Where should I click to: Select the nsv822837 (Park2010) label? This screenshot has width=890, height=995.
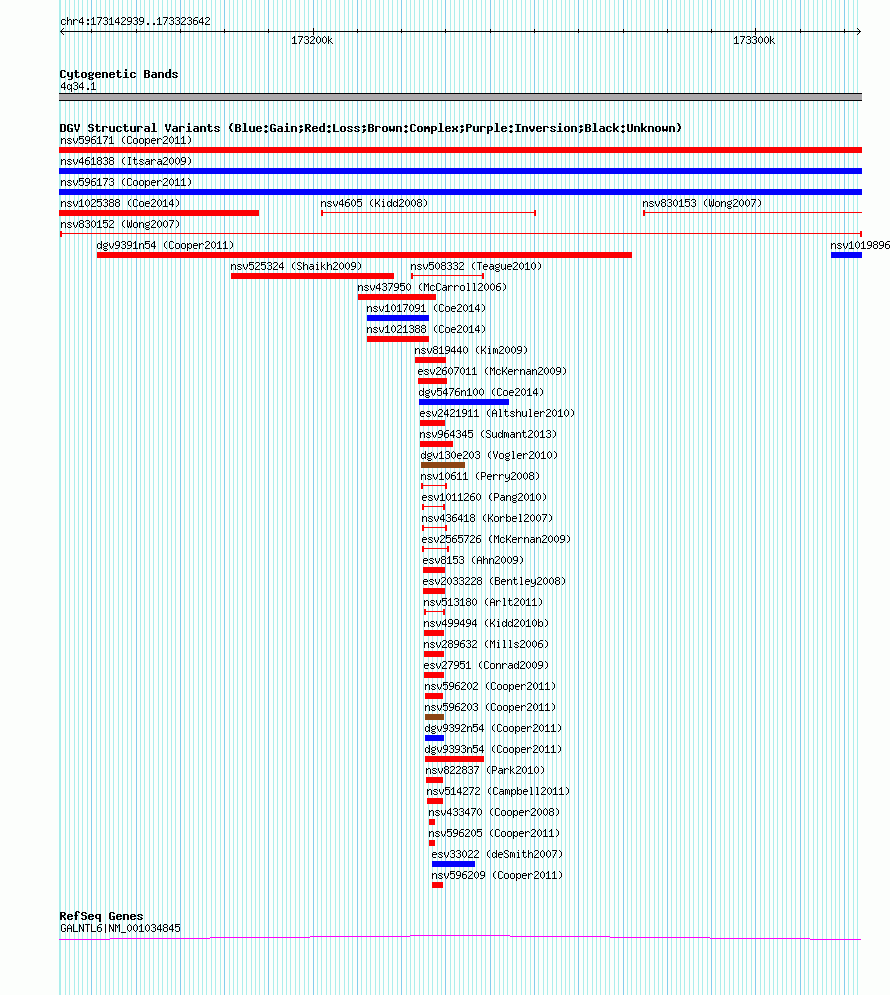coord(485,770)
